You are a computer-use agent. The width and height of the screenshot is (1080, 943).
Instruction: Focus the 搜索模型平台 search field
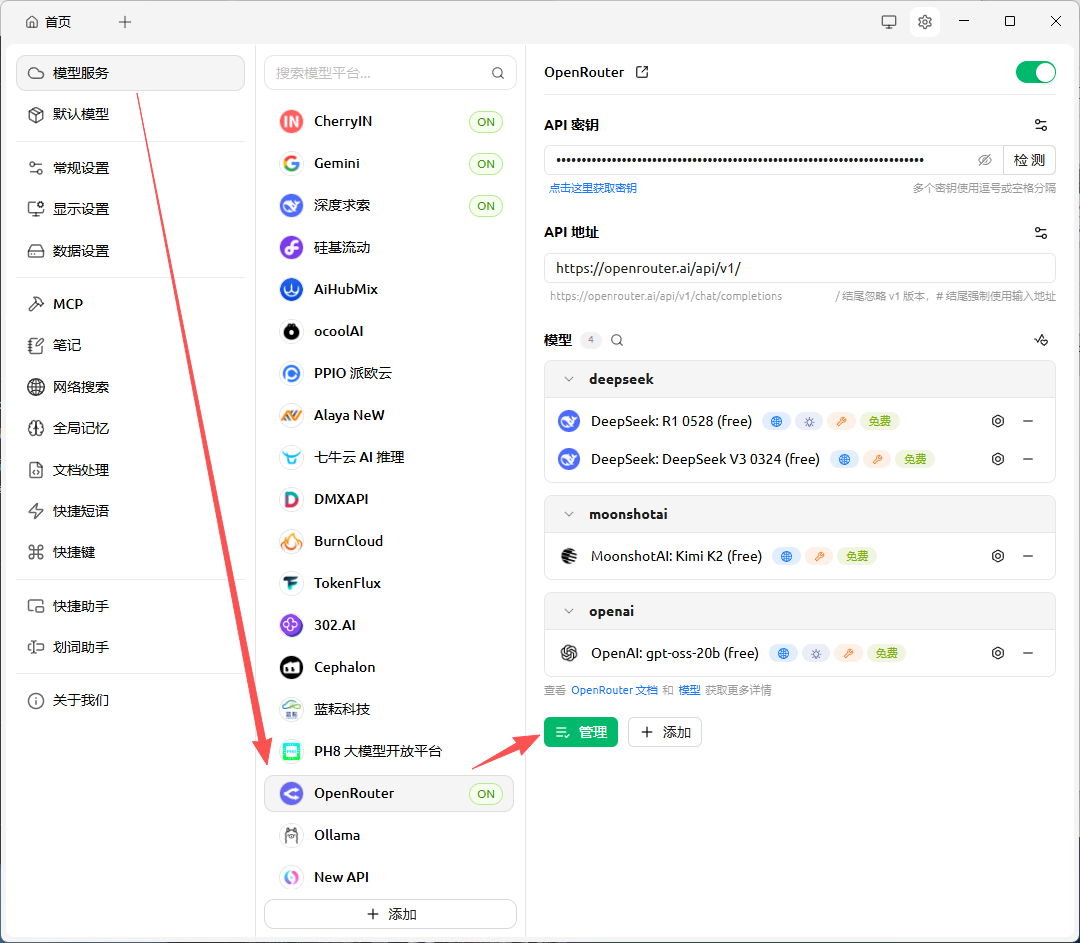[391, 73]
